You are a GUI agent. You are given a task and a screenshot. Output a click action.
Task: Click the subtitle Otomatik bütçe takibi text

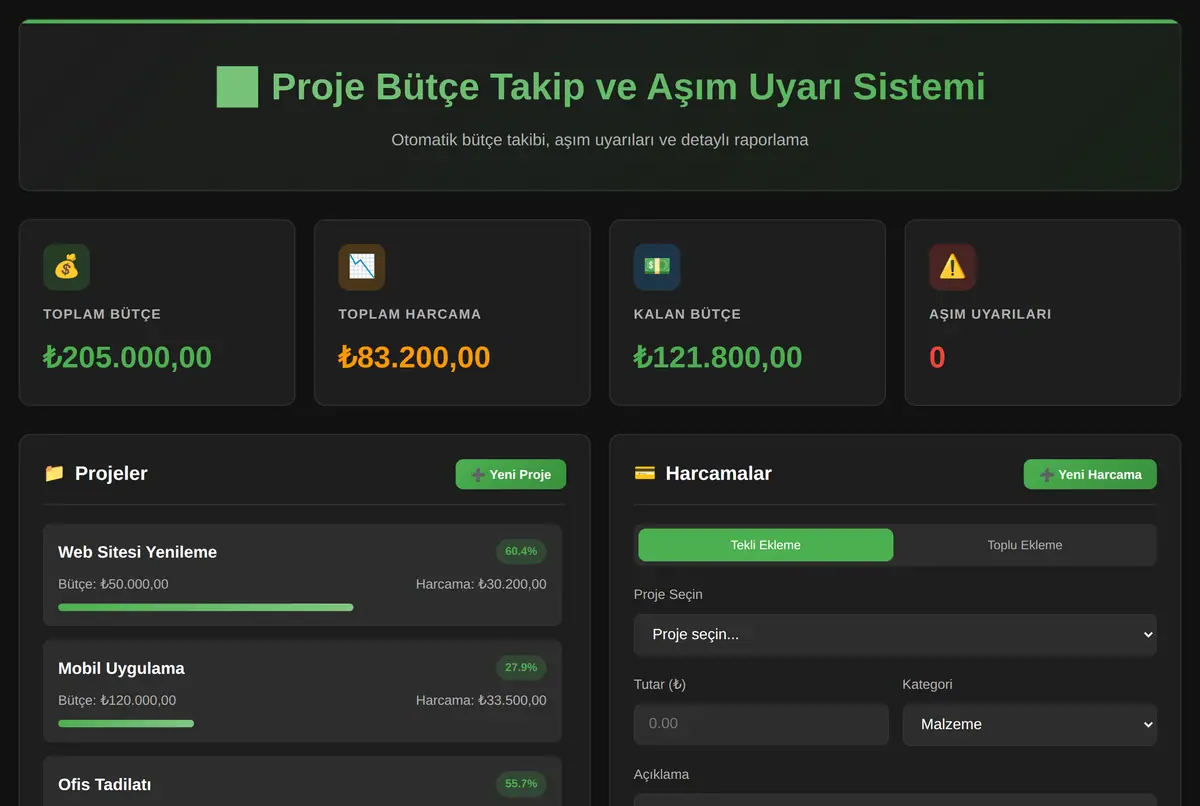(600, 140)
